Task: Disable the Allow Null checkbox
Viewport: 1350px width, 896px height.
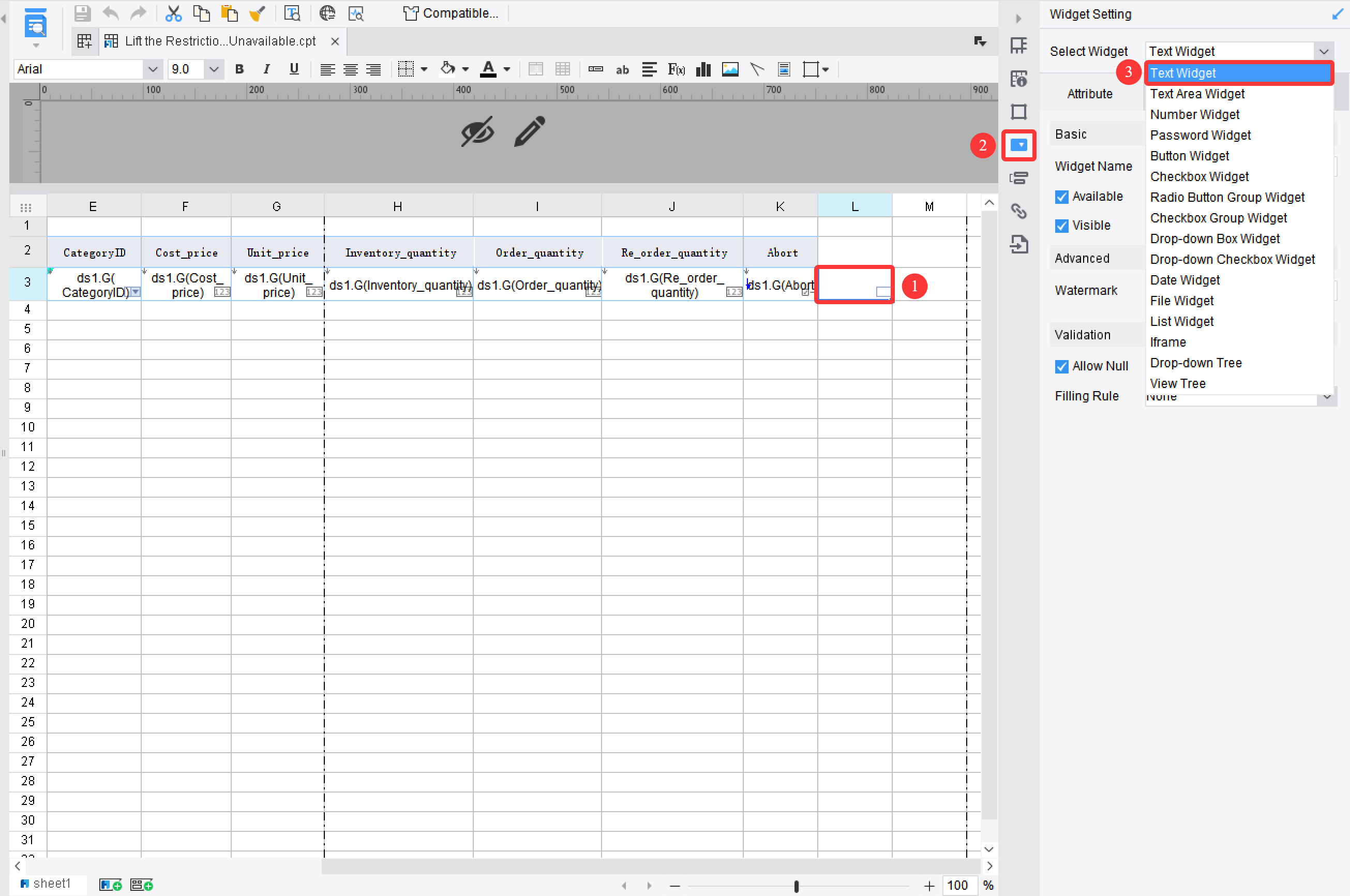Action: click(1061, 366)
